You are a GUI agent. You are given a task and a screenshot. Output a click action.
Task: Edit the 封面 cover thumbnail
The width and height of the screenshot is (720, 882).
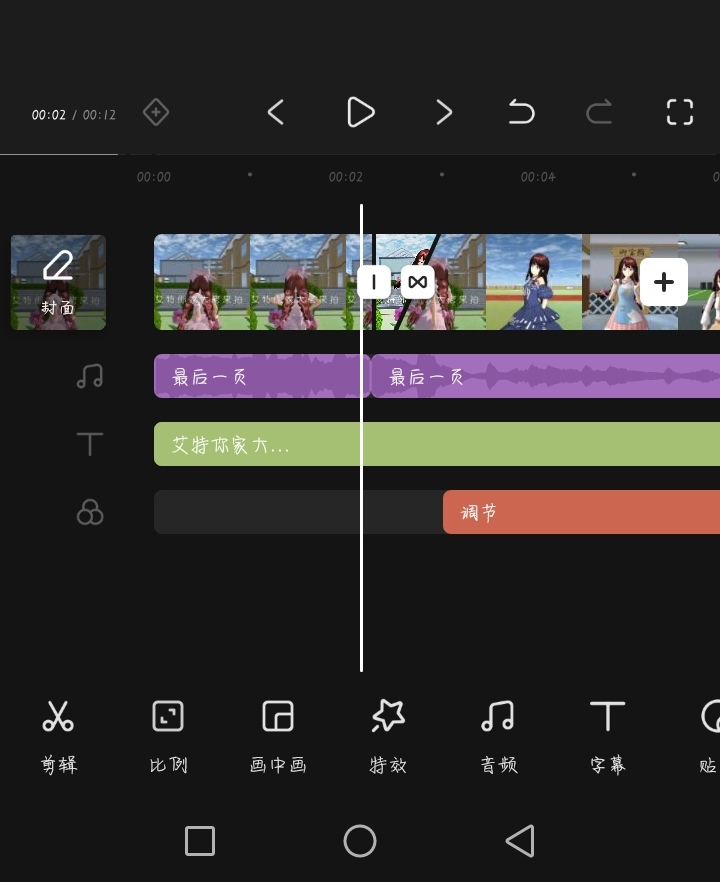point(58,282)
